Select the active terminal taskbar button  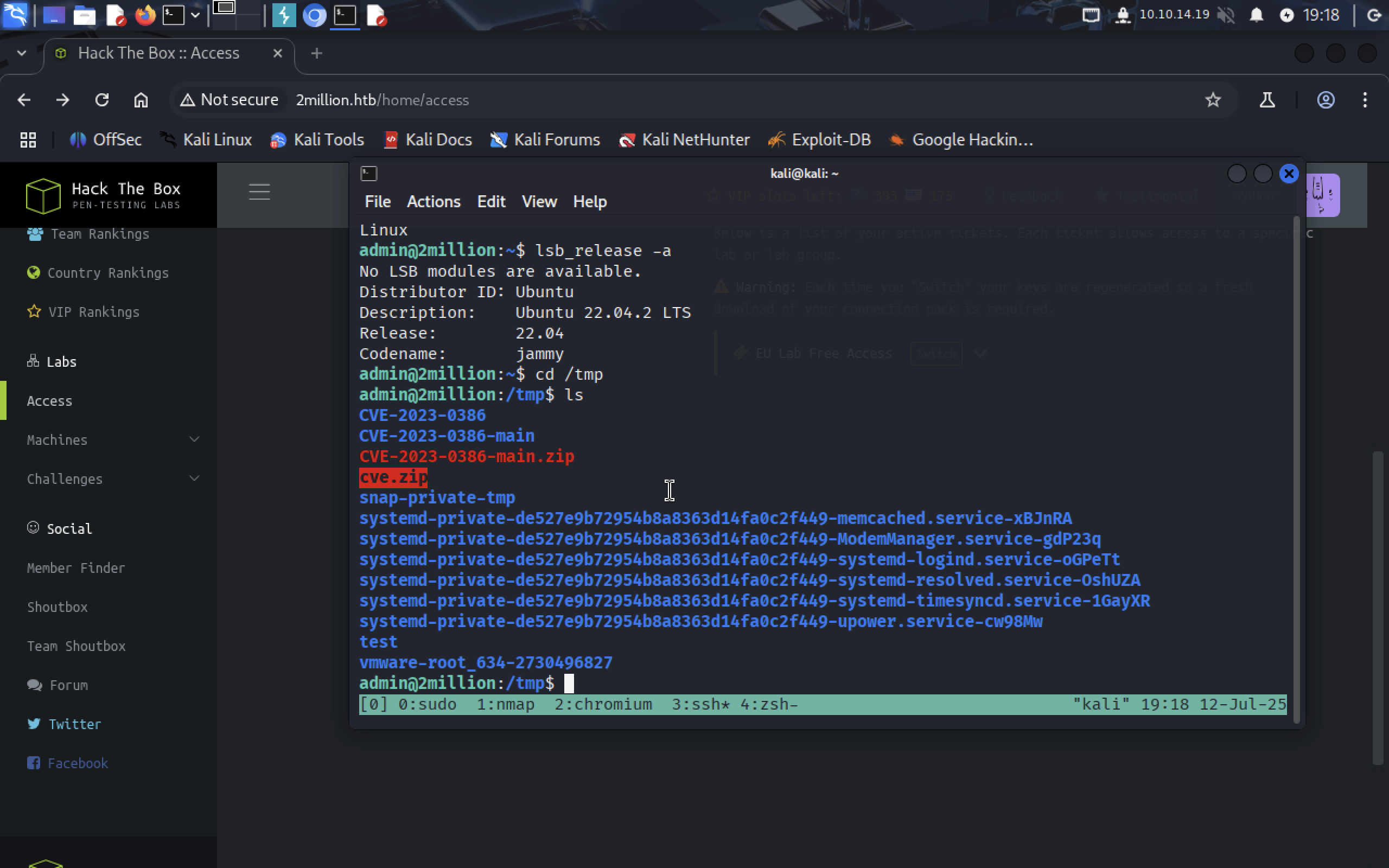[345, 15]
